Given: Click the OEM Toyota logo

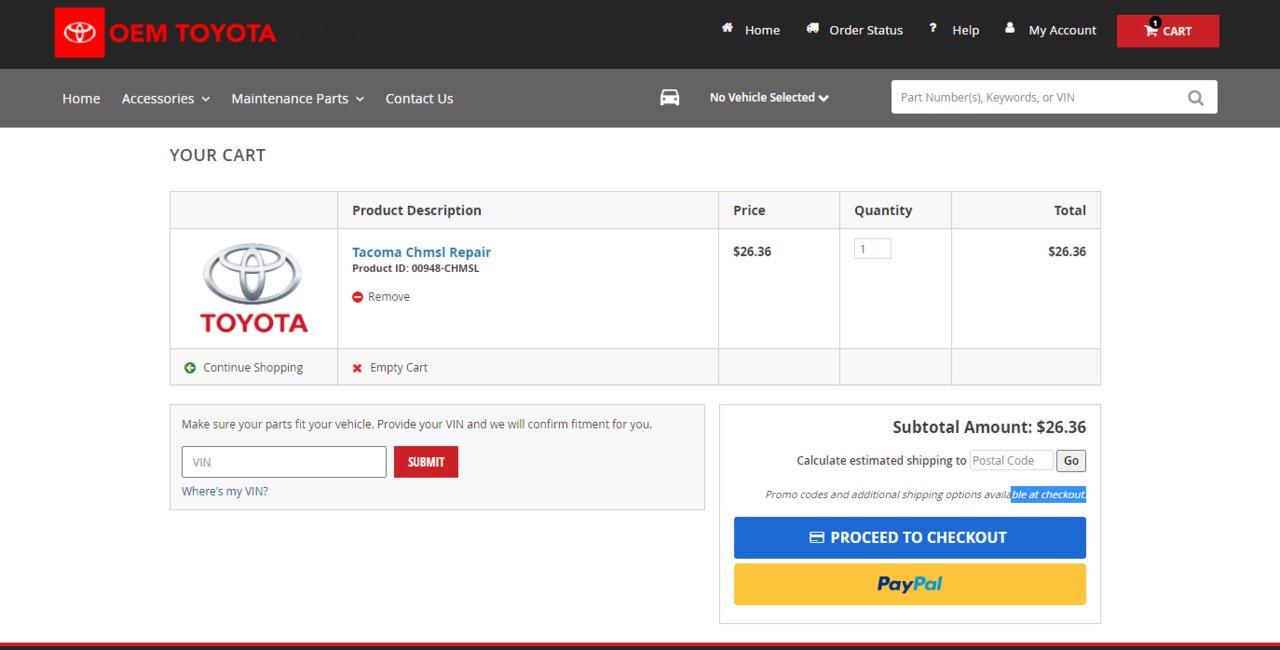Looking at the screenshot, I should click(x=166, y=33).
